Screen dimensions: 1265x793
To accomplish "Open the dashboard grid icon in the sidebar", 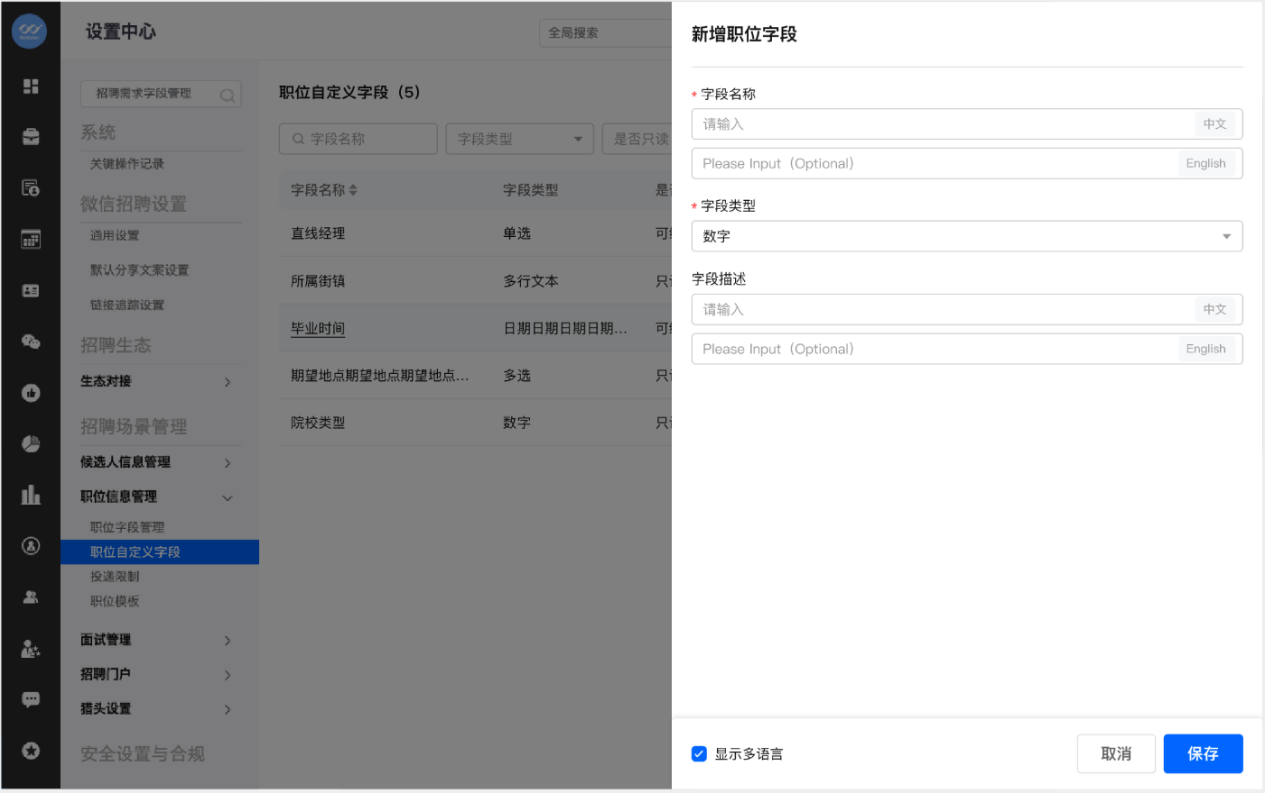I will (x=30, y=87).
